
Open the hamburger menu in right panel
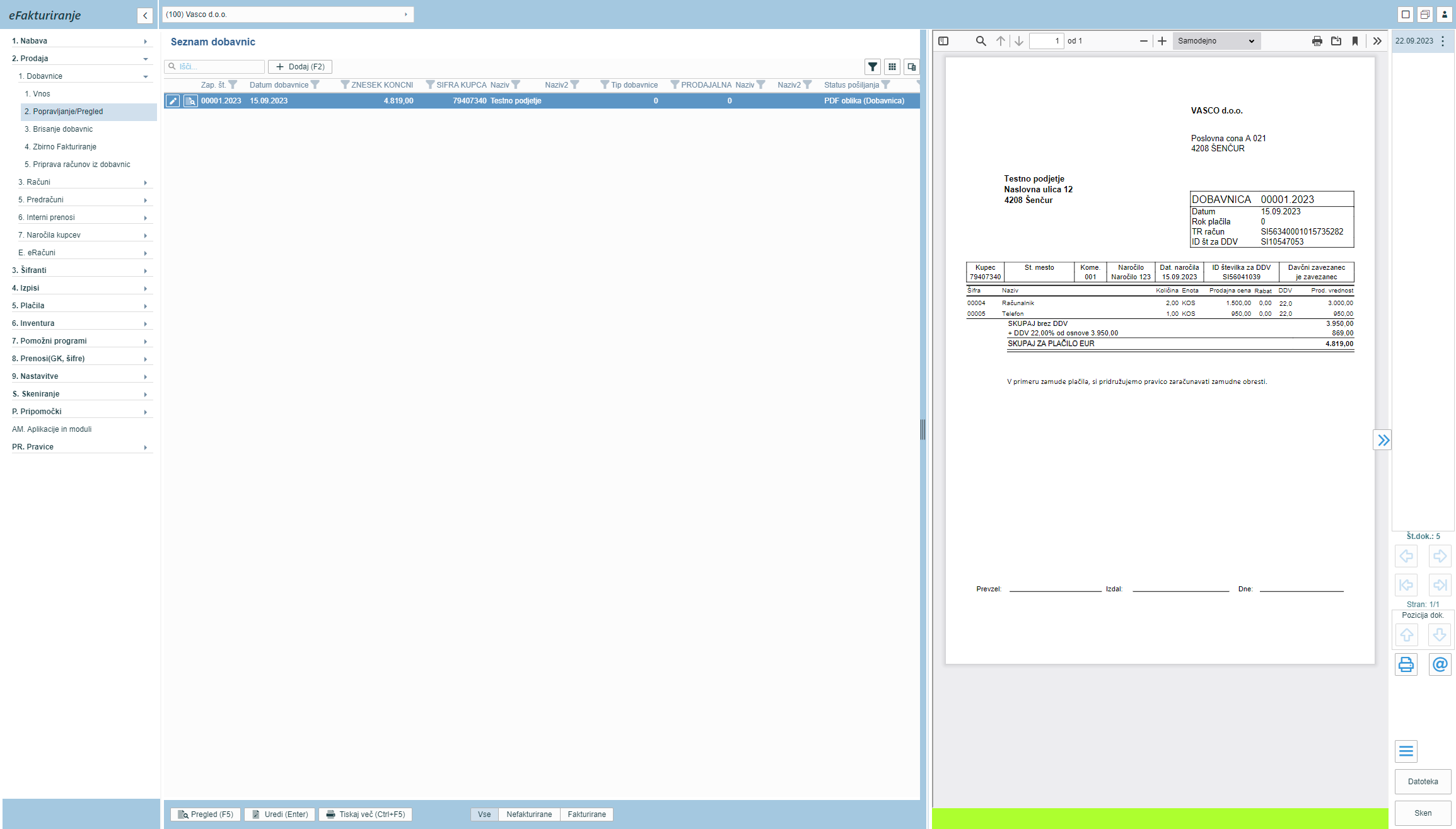(x=1406, y=751)
